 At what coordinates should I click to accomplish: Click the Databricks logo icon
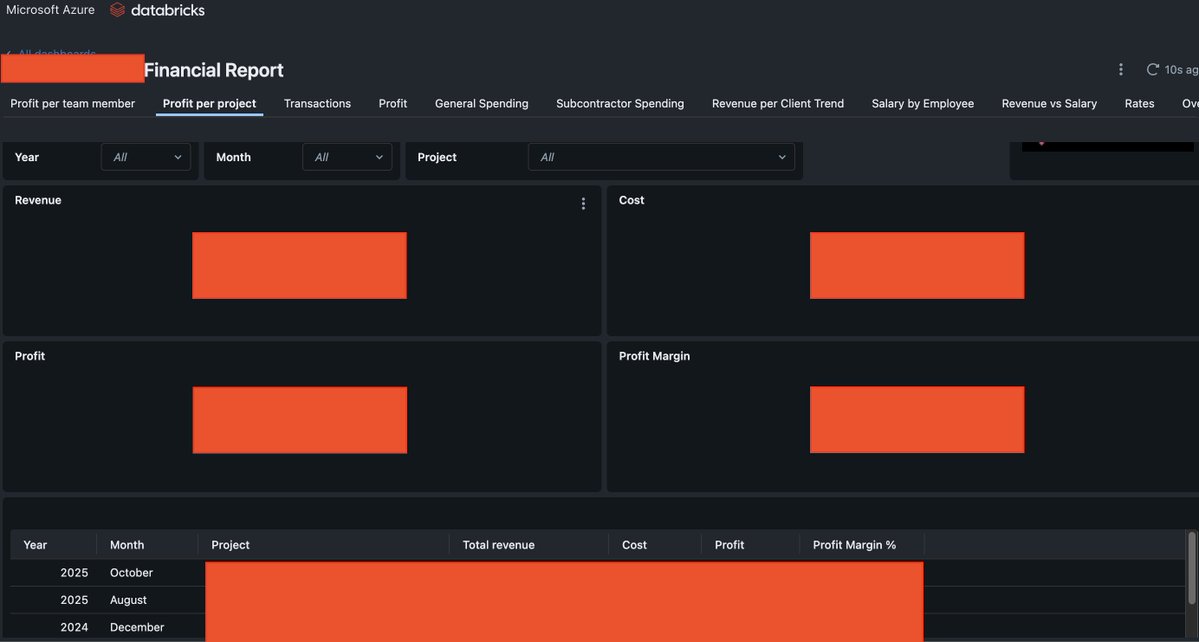(x=115, y=10)
